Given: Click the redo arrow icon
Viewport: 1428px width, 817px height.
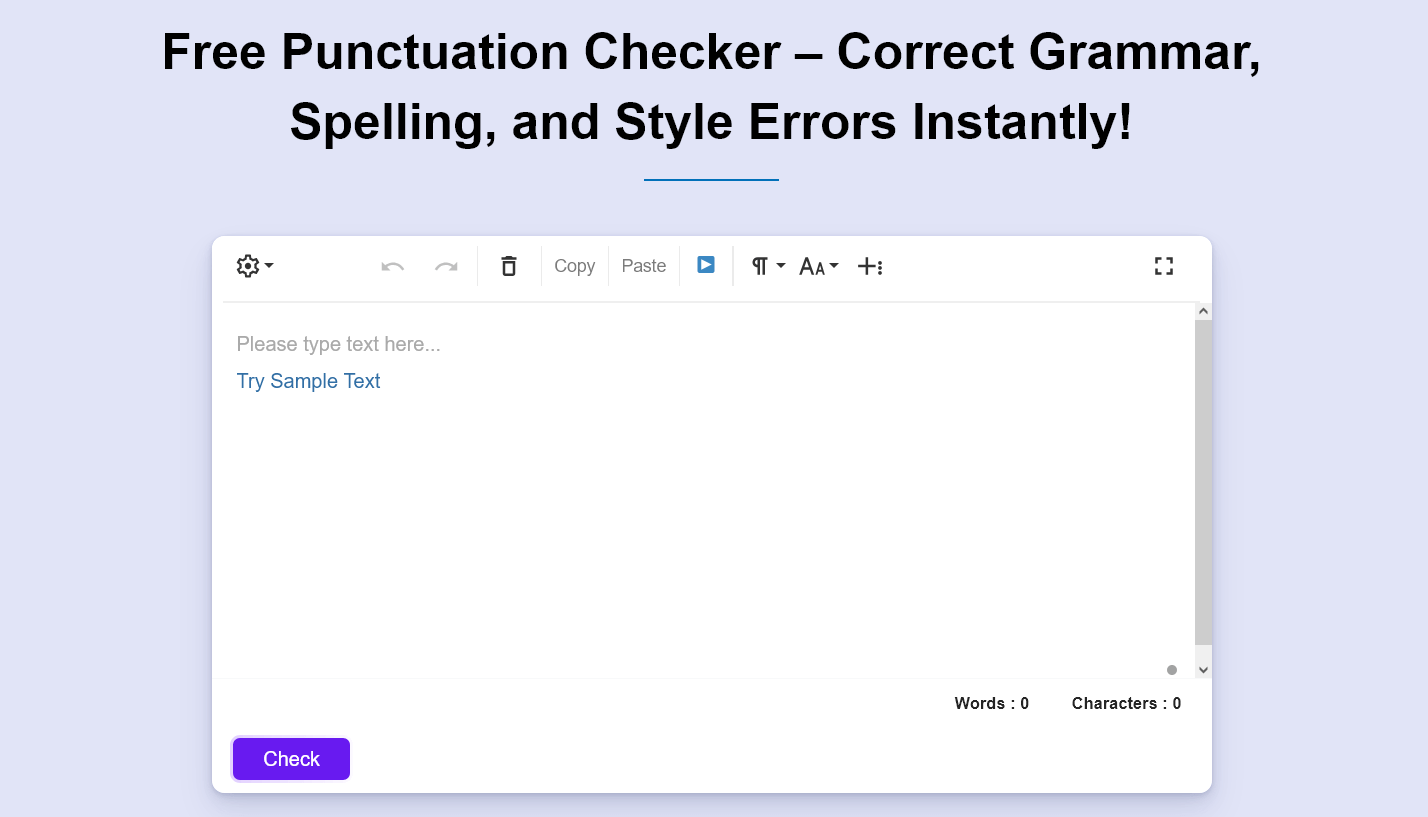Looking at the screenshot, I should (x=446, y=266).
